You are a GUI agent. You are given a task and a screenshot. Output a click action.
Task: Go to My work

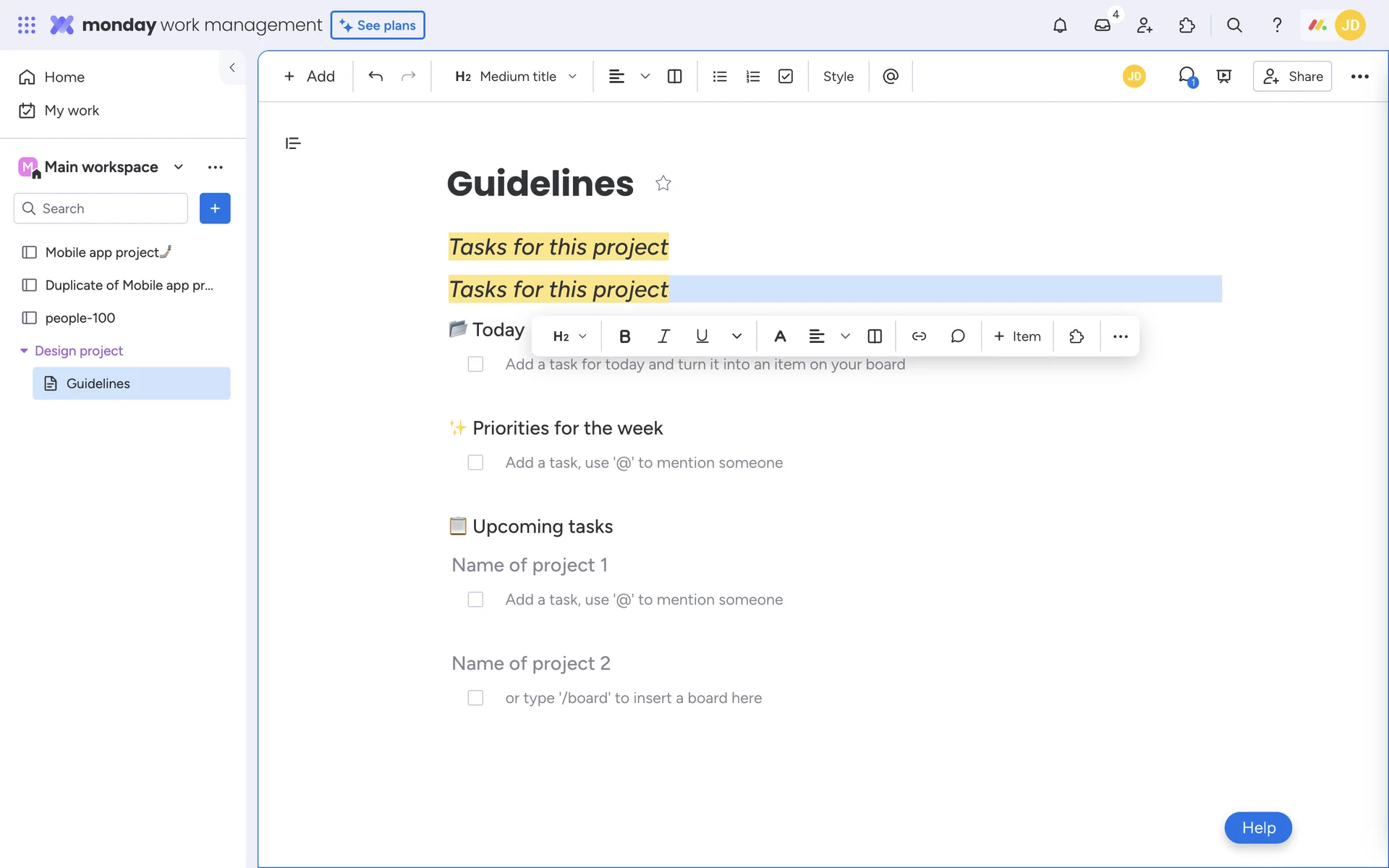click(x=72, y=111)
